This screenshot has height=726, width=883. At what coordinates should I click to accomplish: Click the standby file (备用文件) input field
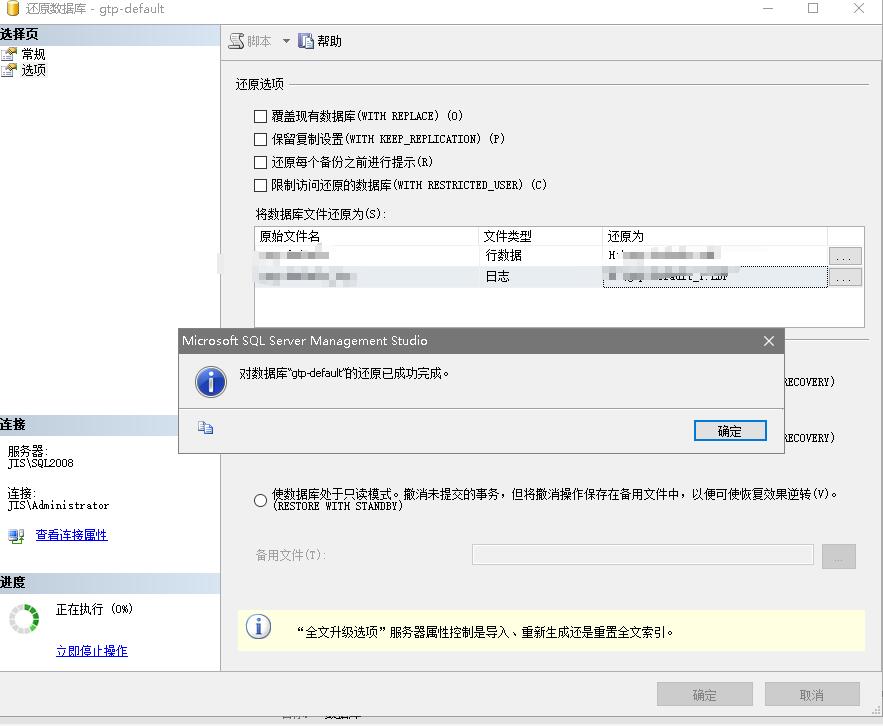[643, 555]
